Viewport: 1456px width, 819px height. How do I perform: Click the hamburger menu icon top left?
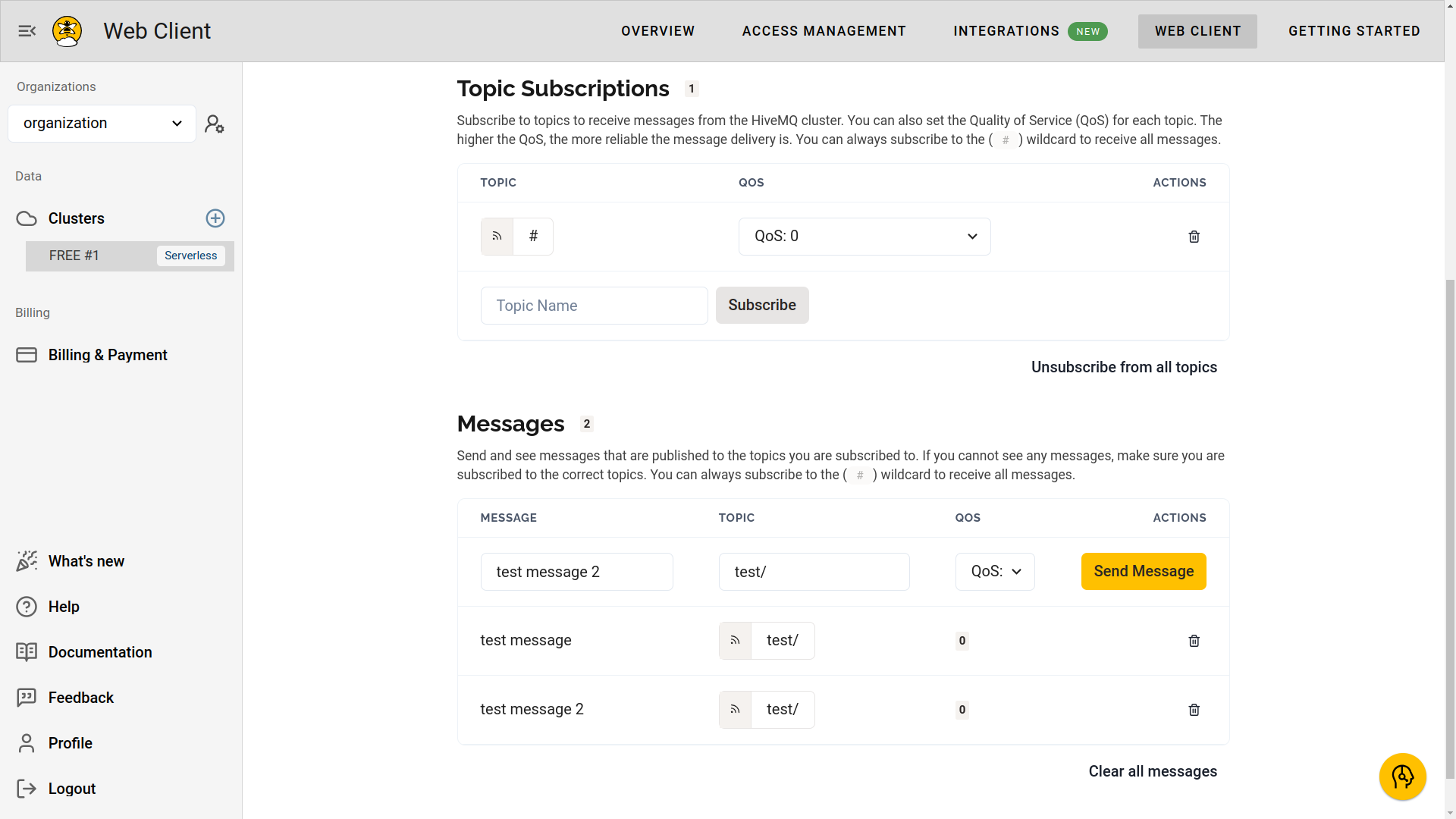(x=27, y=31)
